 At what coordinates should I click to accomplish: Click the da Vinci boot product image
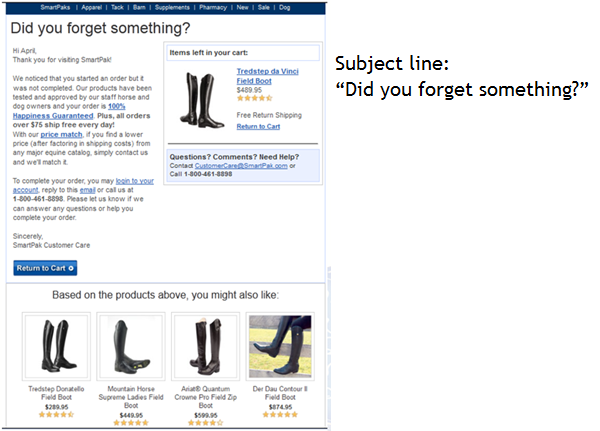202,100
